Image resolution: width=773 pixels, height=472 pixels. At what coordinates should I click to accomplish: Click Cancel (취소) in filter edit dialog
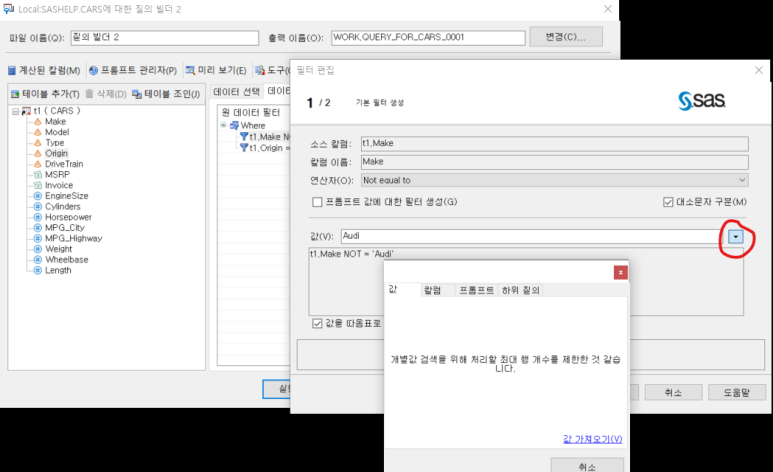click(x=673, y=393)
